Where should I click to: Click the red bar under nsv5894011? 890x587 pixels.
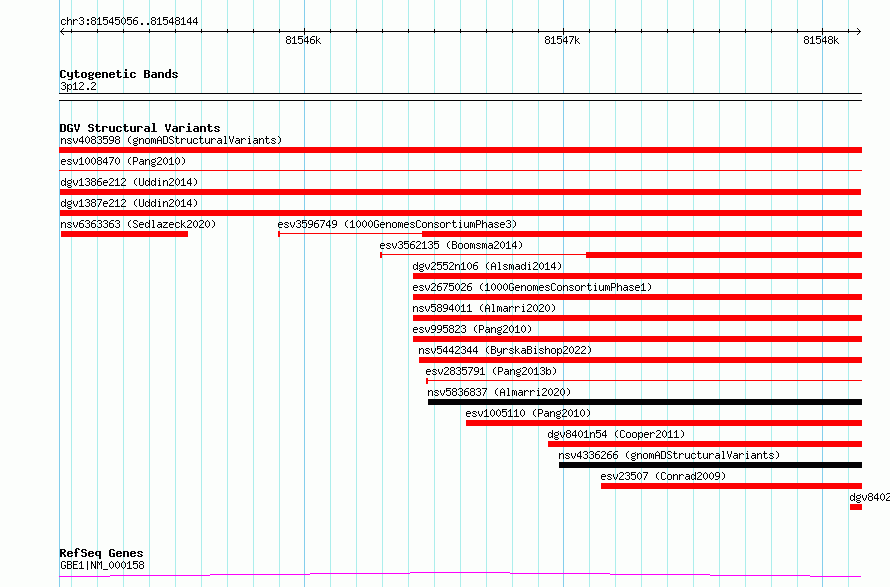tap(637, 318)
